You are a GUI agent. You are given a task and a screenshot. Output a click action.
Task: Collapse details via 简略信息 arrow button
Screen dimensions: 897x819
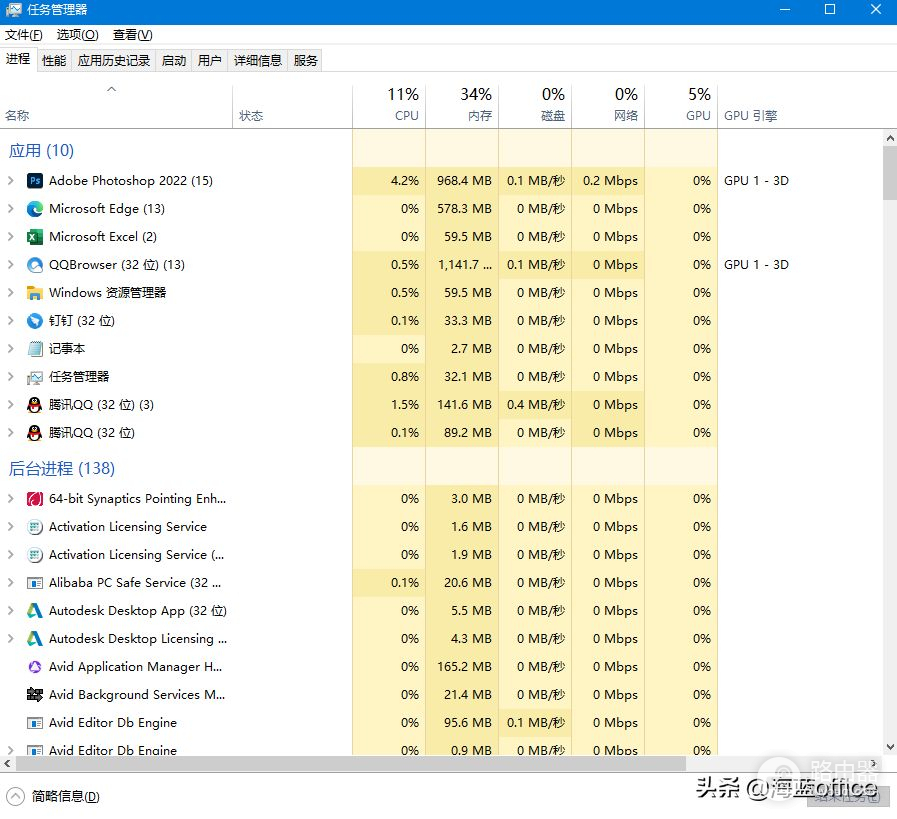(16, 796)
